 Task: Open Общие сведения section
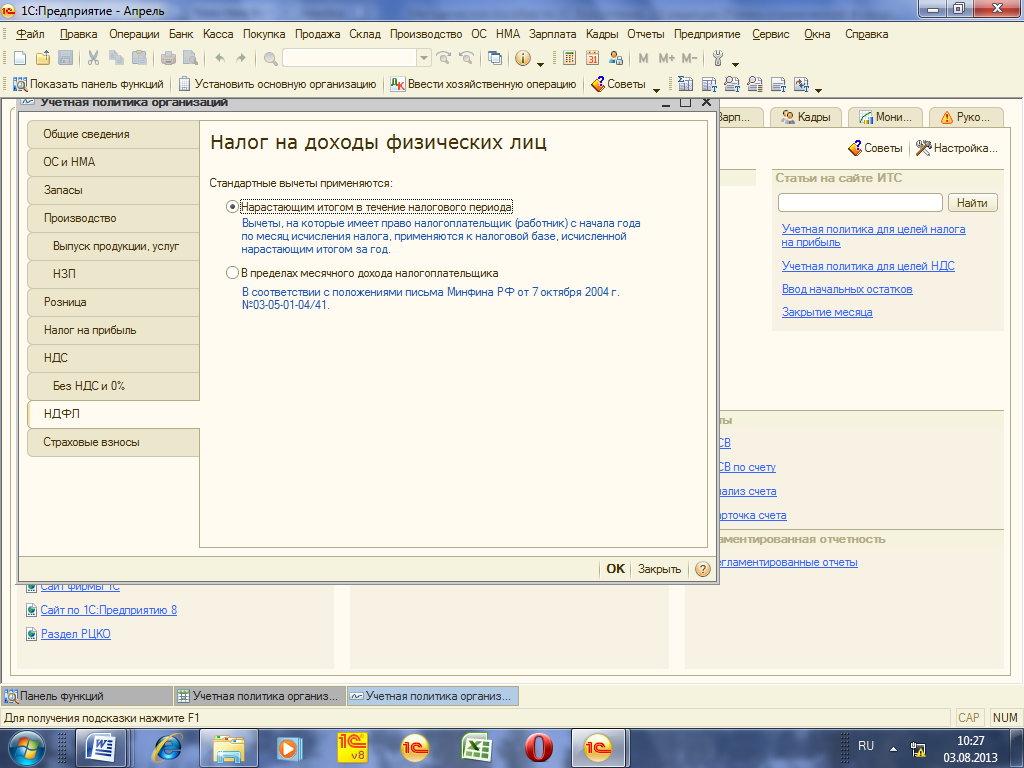coord(114,134)
